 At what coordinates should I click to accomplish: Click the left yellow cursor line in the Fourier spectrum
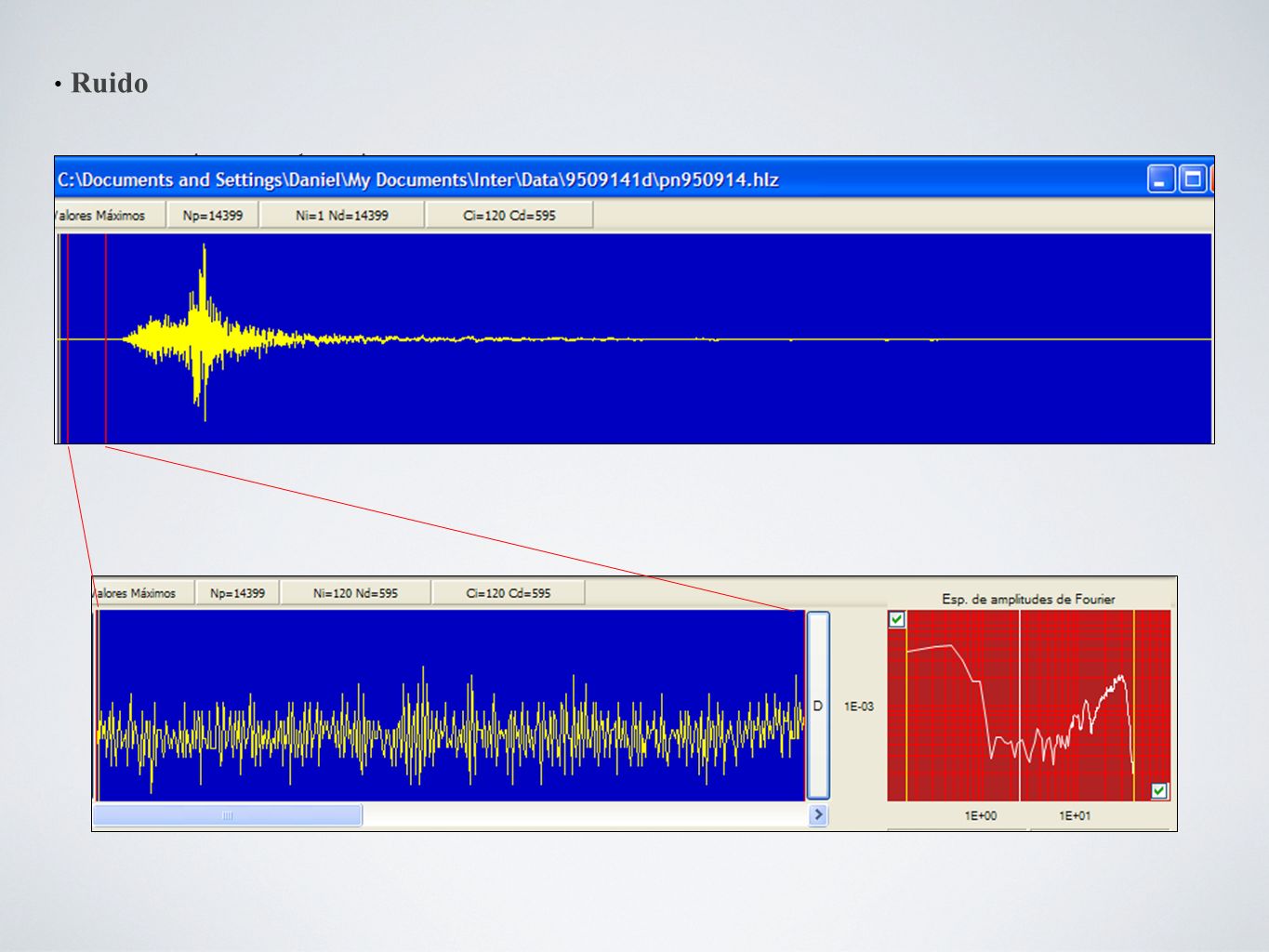[x=906, y=706]
